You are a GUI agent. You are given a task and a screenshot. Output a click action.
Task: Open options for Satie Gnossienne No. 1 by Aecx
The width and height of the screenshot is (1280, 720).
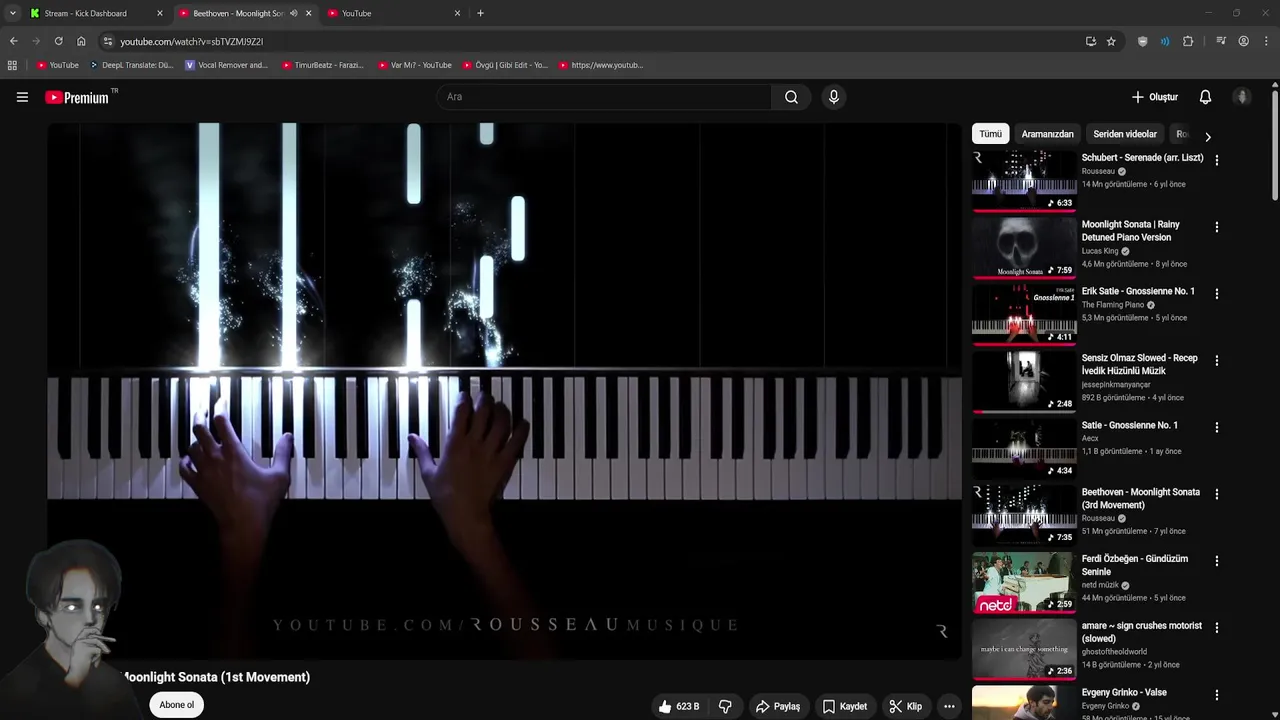point(1216,427)
